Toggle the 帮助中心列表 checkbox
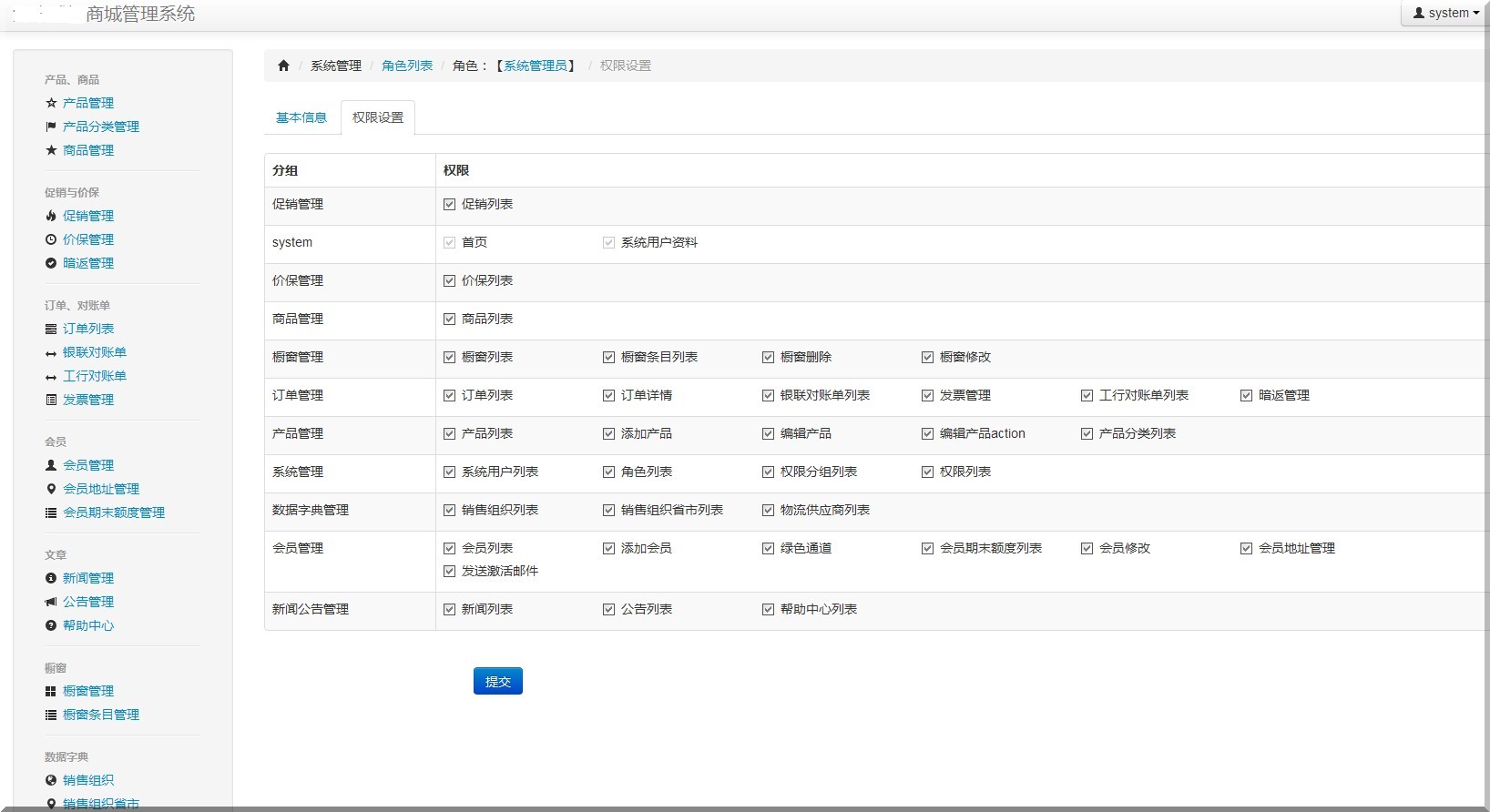Image resolution: width=1490 pixels, height=812 pixels. click(768, 610)
